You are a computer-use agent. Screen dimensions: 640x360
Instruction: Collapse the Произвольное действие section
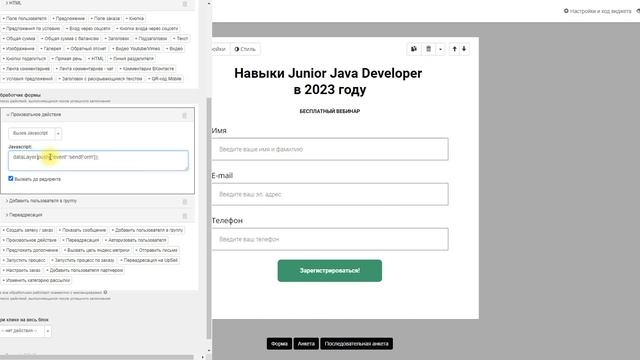(x=34, y=115)
